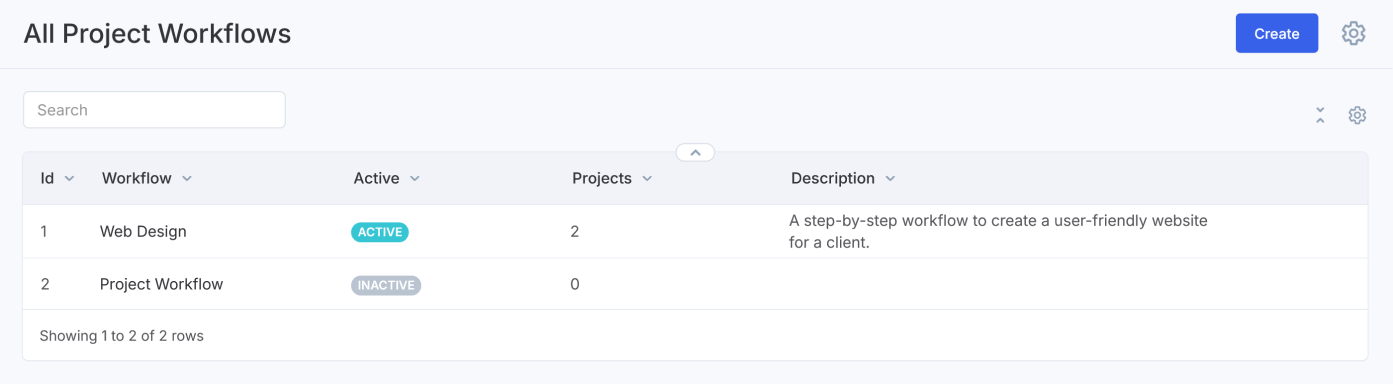
Task: Click the Description column header label
Action: click(833, 178)
